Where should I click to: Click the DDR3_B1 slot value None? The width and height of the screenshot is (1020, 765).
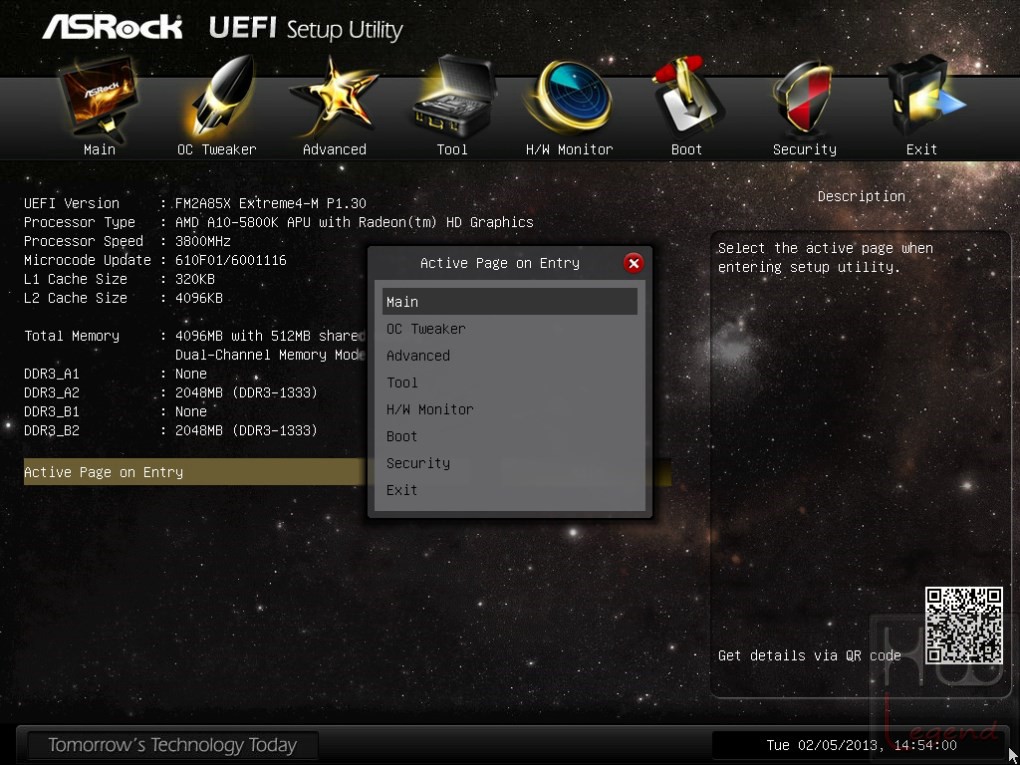191,411
